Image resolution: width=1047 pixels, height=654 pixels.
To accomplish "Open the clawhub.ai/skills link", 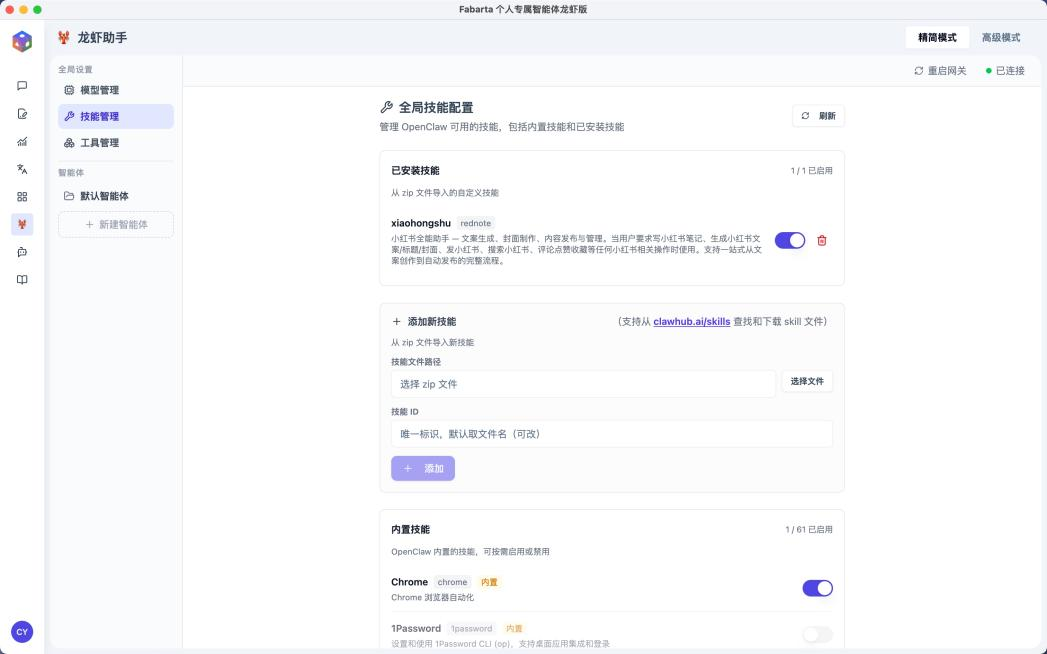I will tap(691, 322).
